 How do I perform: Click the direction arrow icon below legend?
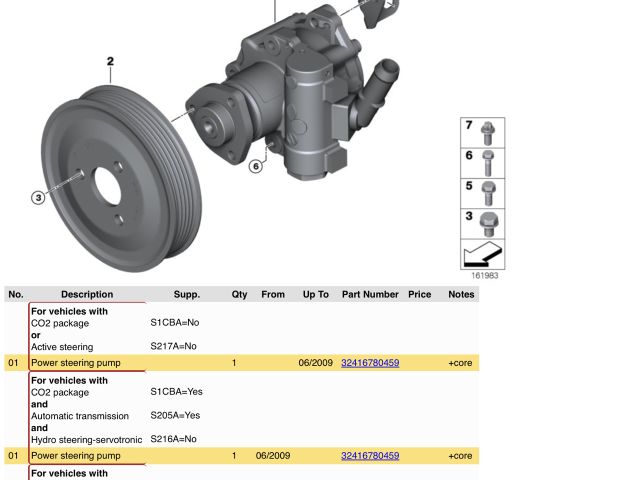483,254
